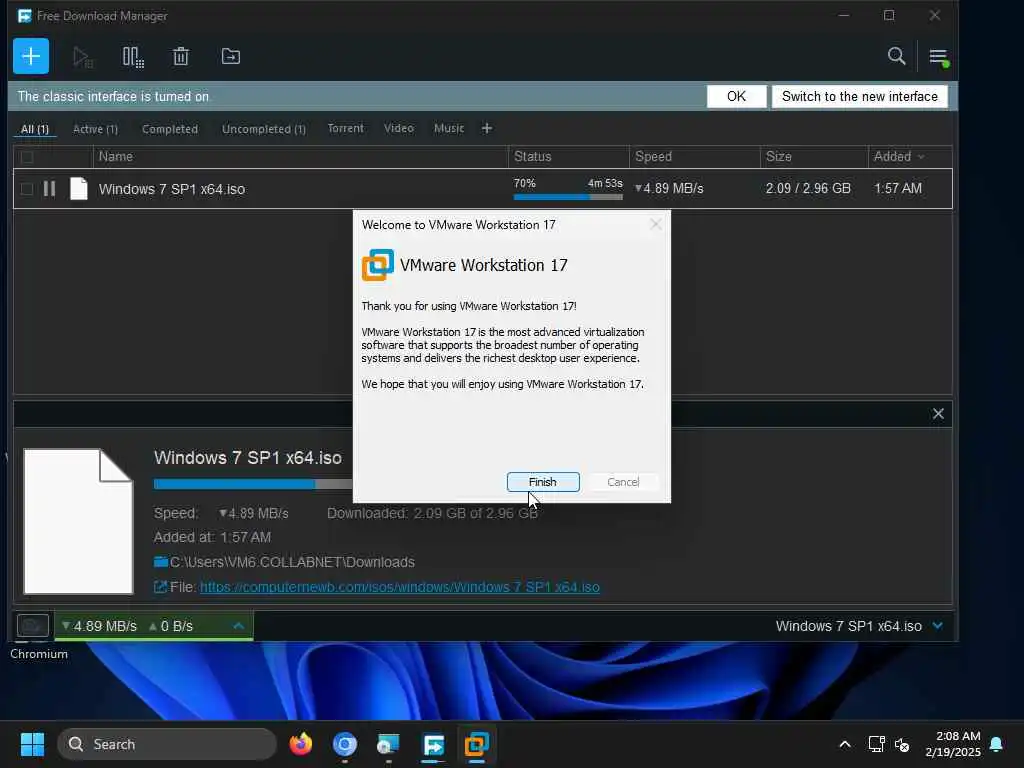1024x768 pixels.
Task: Select the All (1) tab
Action: click(x=35, y=129)
